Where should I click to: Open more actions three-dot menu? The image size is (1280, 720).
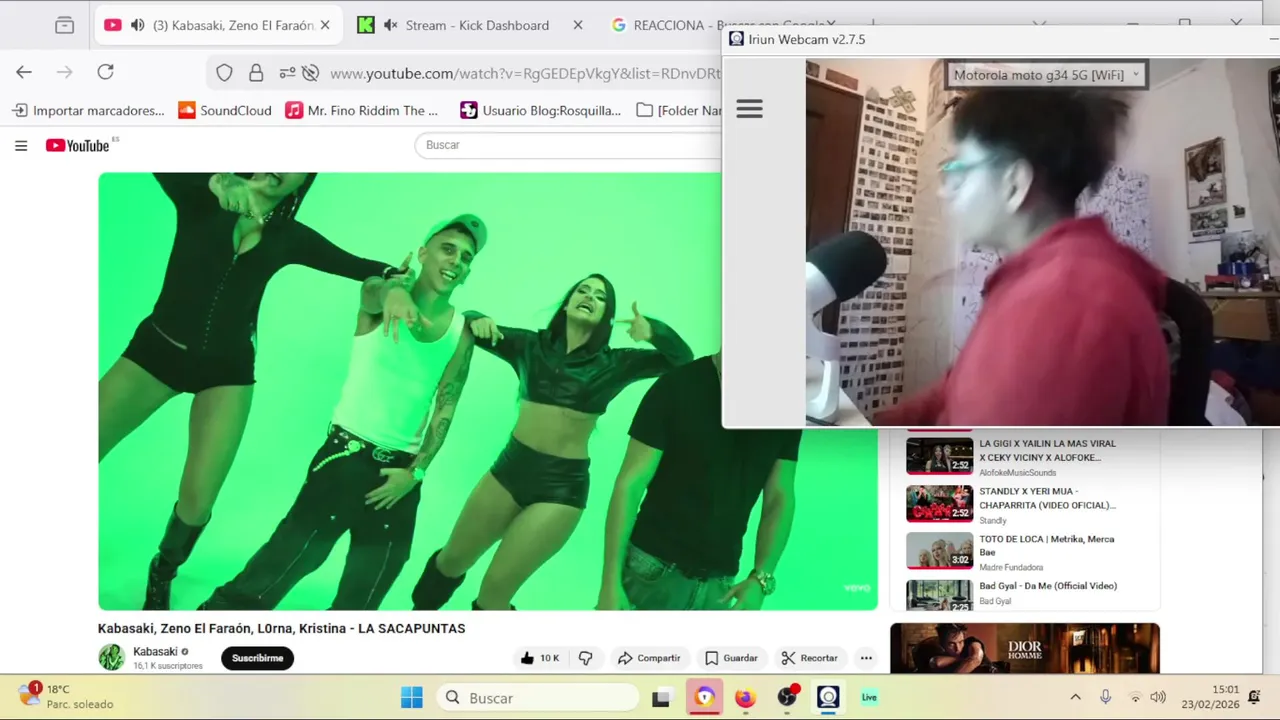866,658
